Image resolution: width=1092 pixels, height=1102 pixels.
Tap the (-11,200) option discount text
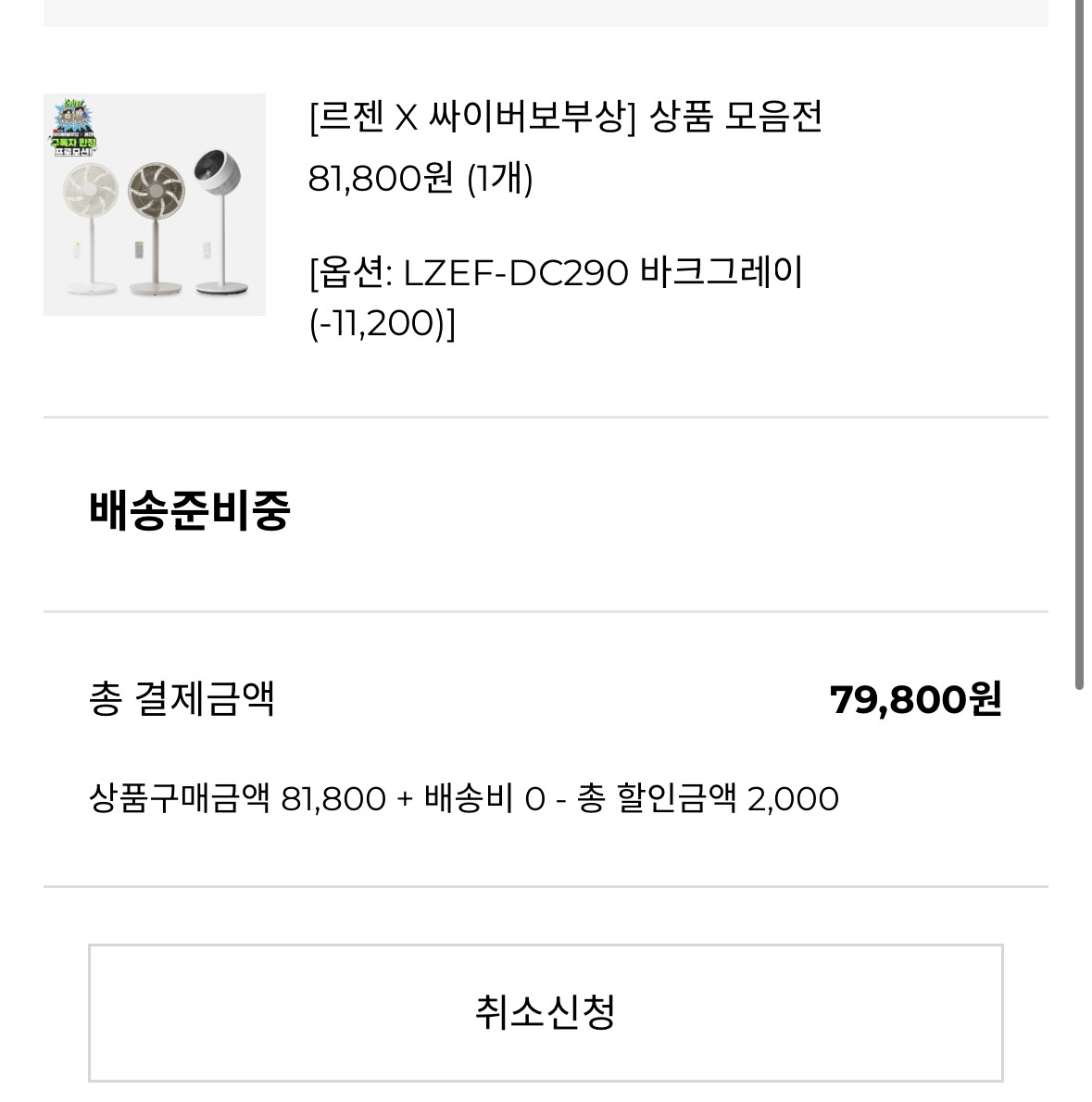click(383, 324)
